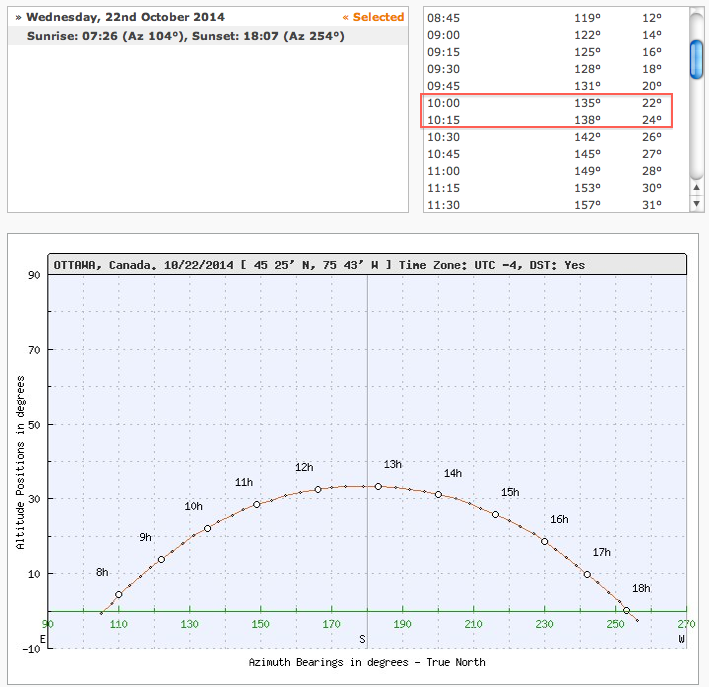The height and width of the screenshot is (687, 709).
Task: Click the S south label on the azimuth axis
Action: click(x=364, y=637)
